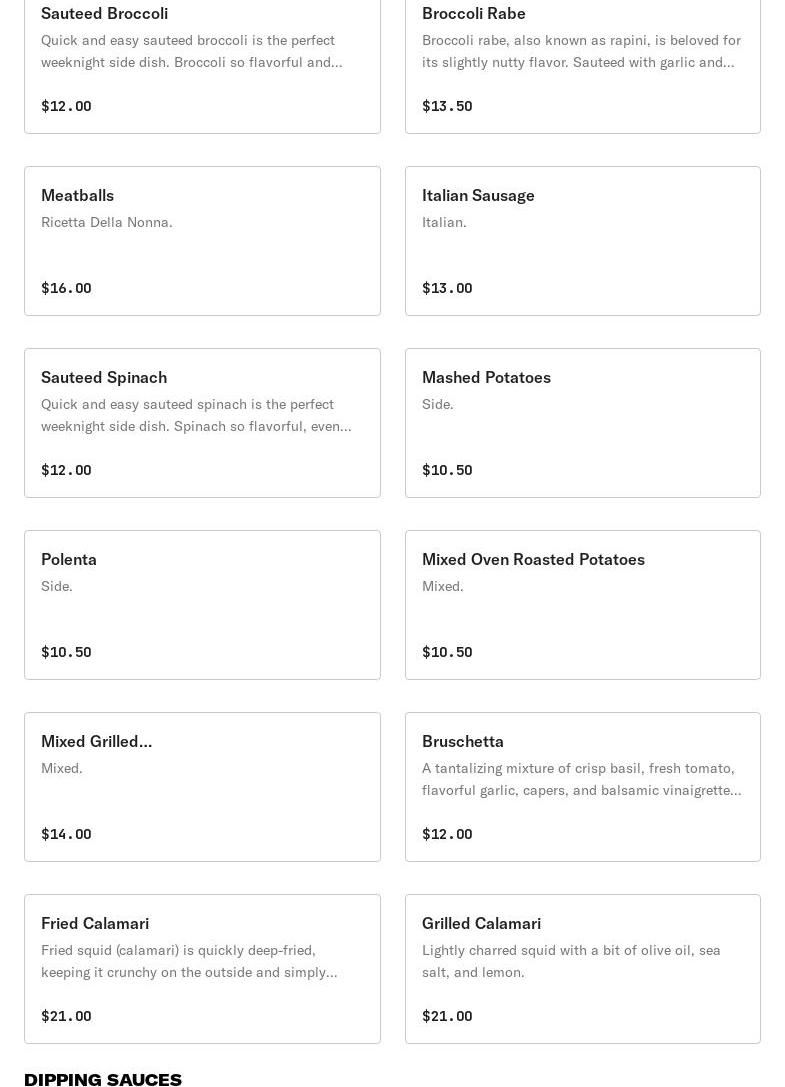This screenshot has width=785, height=1087.
Task: Choose the Meatballs item
Action: (202, 241)
